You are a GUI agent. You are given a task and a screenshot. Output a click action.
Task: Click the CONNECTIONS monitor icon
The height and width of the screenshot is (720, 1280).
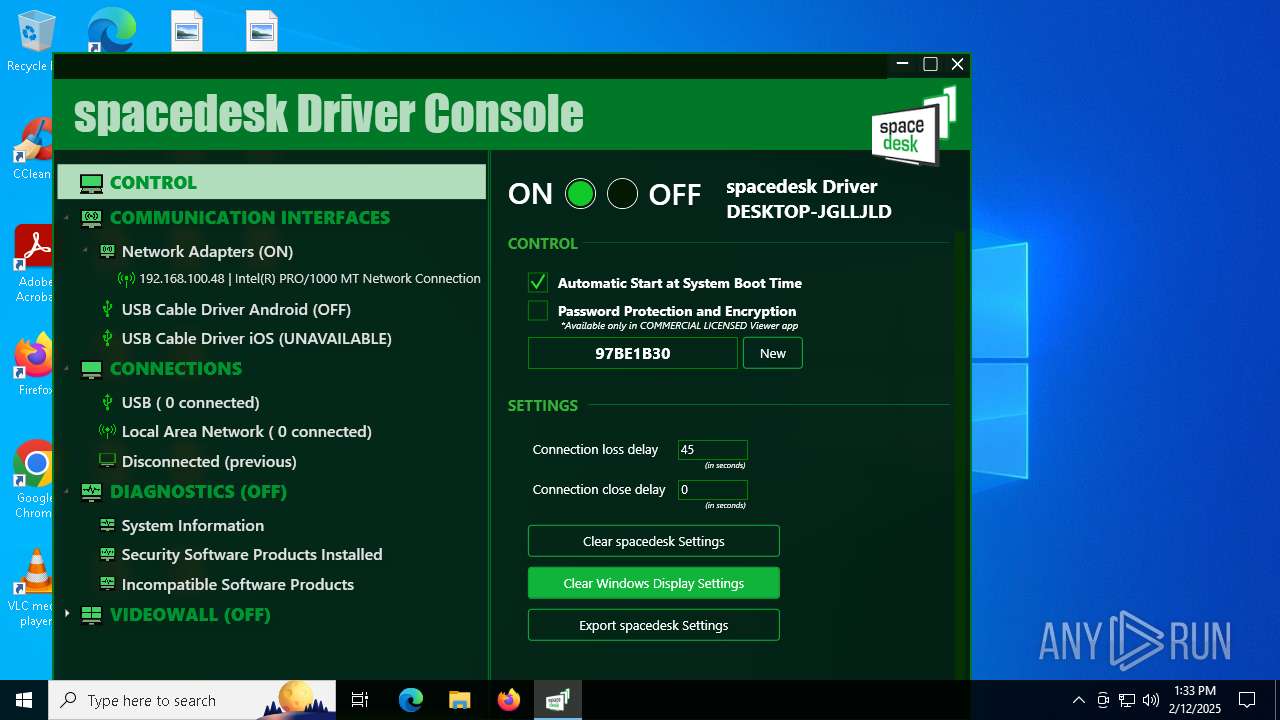(91, 369)
